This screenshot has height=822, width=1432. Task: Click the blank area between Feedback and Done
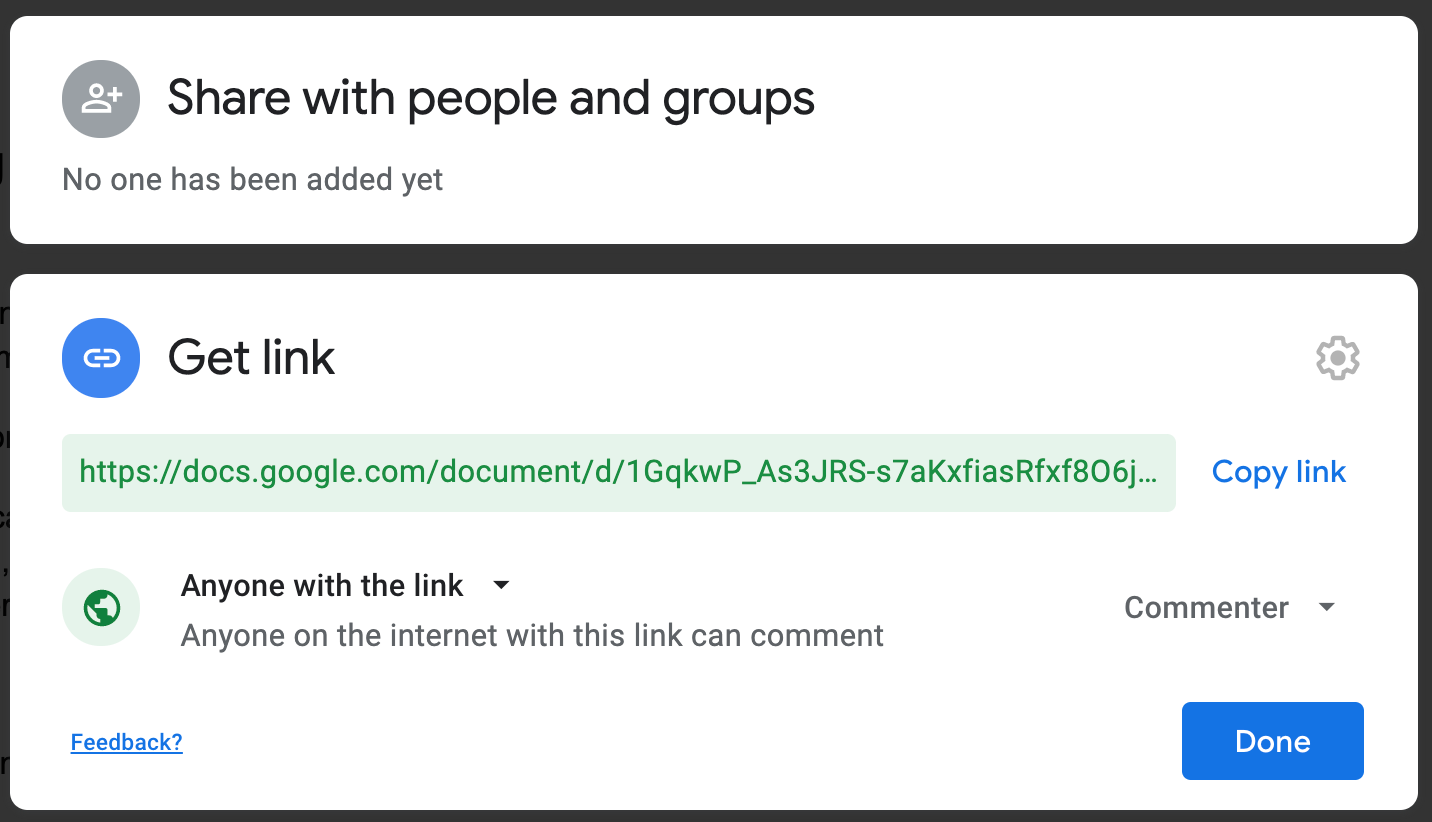[680, 742]
